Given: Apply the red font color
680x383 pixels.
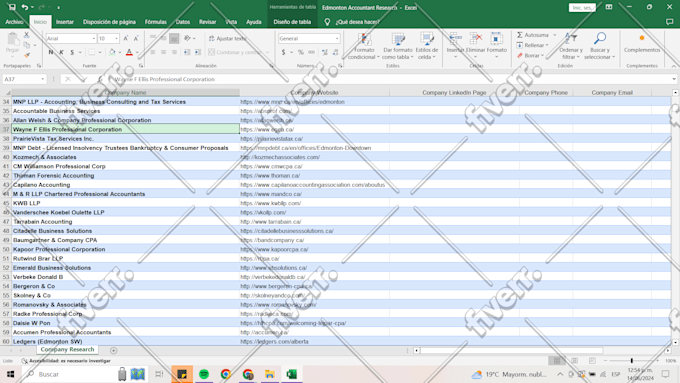Looking at the screenshot, I should point(129,52).
